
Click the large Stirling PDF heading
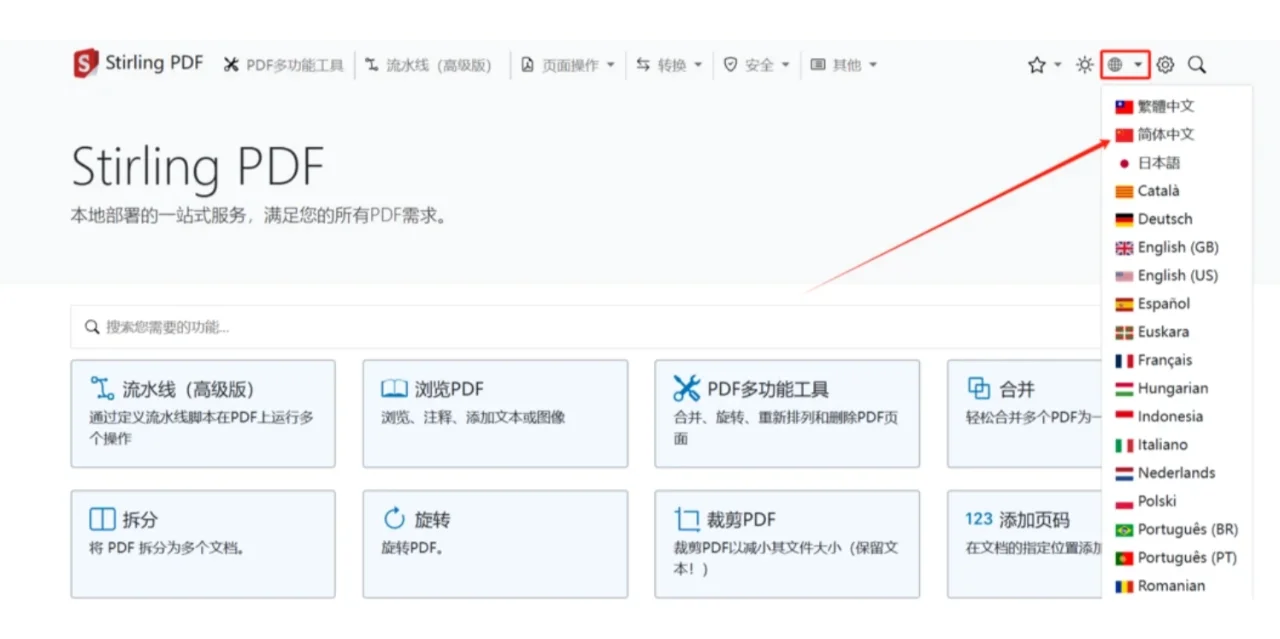pyautogui.click(x=198, y=167)
